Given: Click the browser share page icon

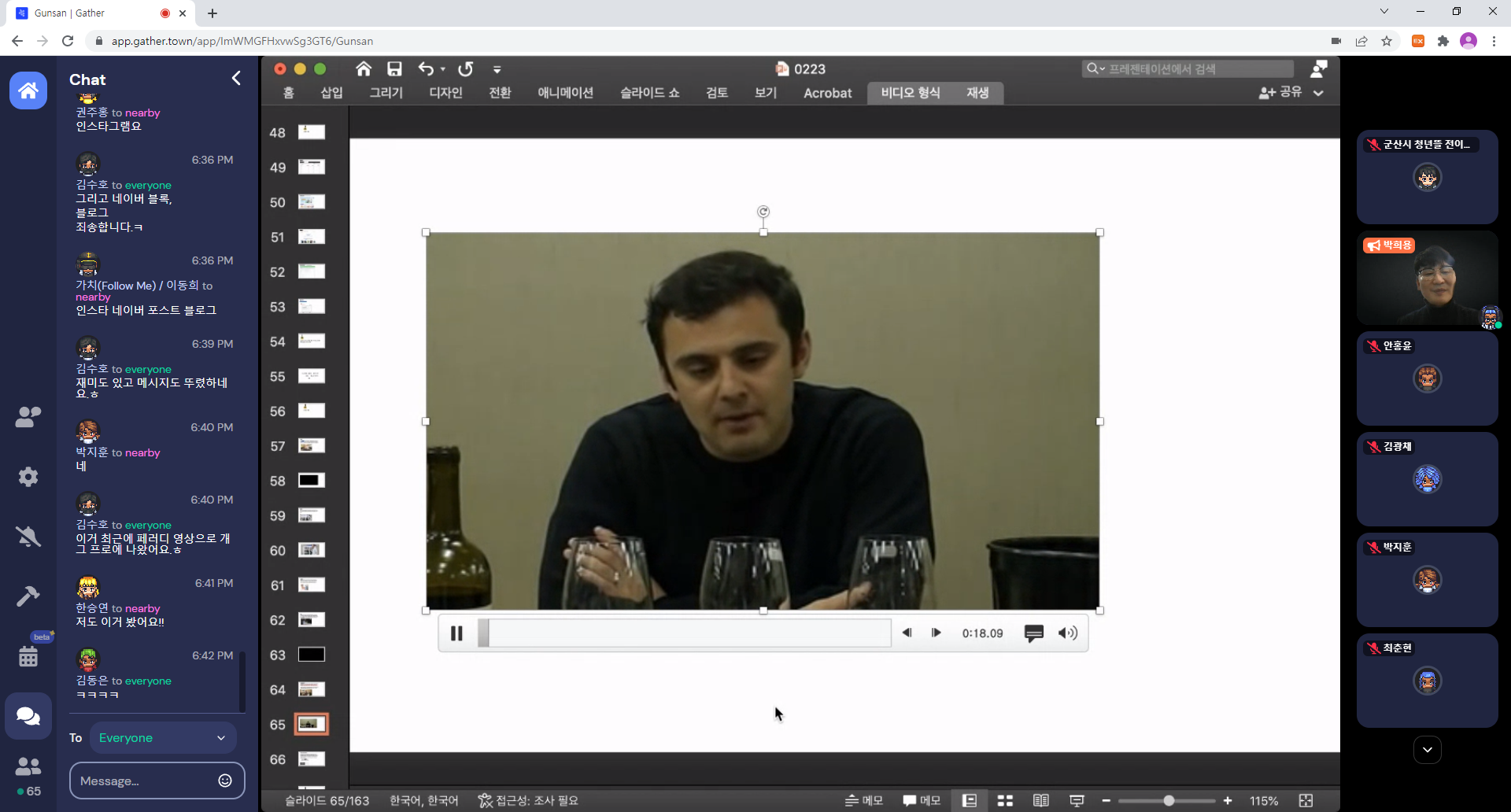Looking at the screenshot, I should (x=1361, y=41).
